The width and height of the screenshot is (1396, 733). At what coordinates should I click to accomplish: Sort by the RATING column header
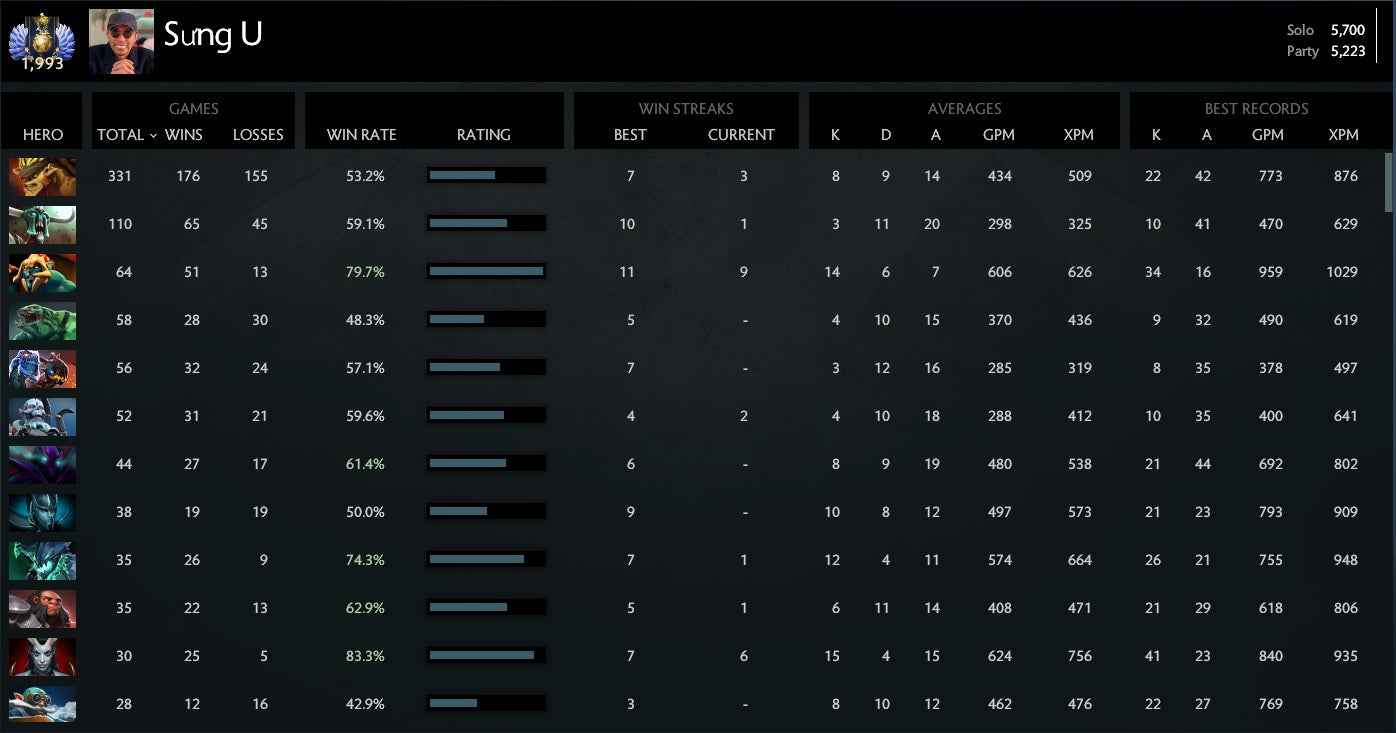pos(483,135)
